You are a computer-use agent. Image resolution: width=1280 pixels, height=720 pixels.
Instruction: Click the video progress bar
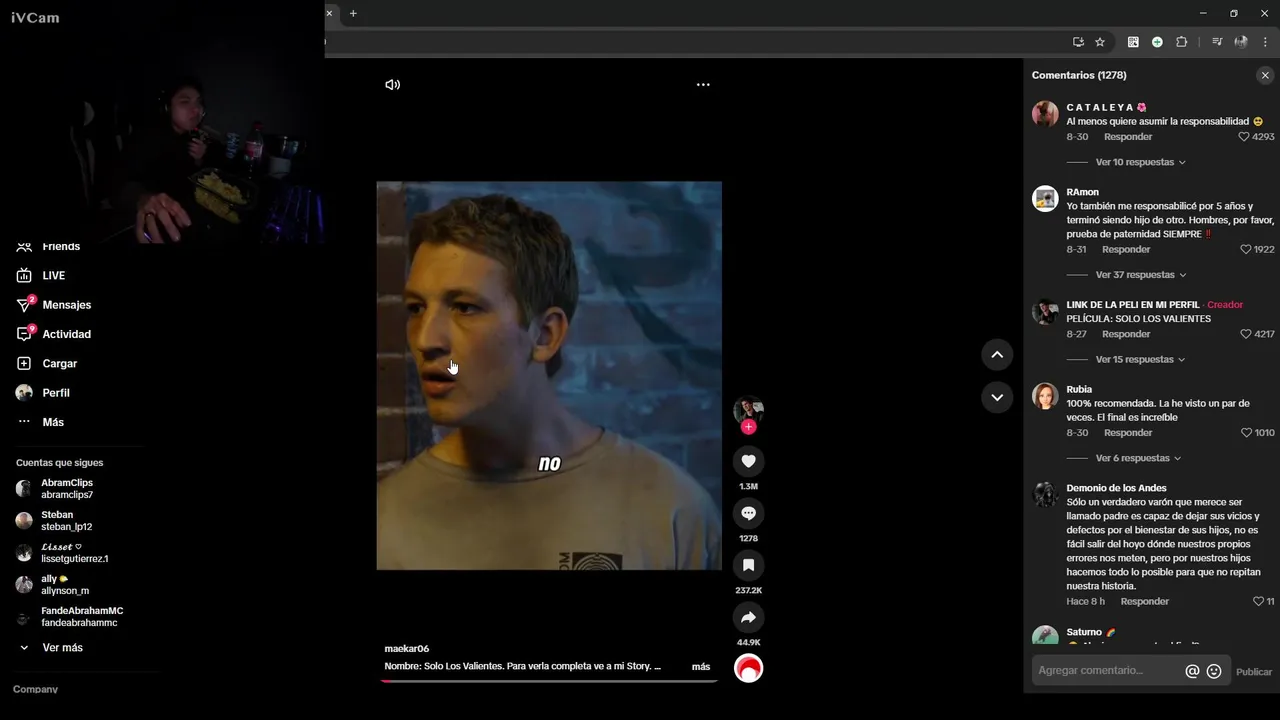coord(549,681)
